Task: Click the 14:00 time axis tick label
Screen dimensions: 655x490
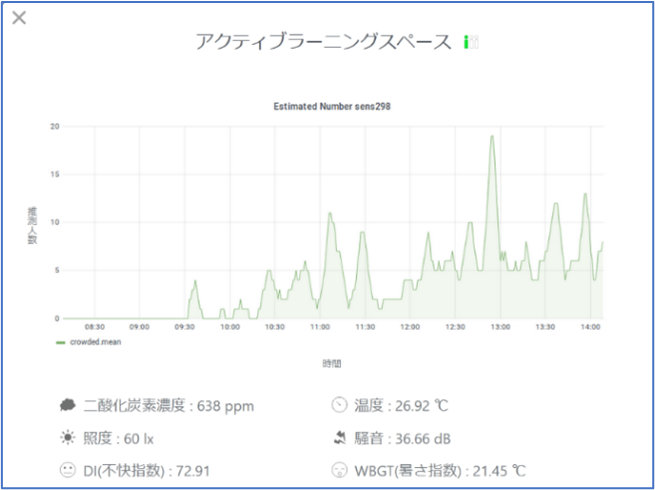Action: pyautogui.click(x=591, y=327)
